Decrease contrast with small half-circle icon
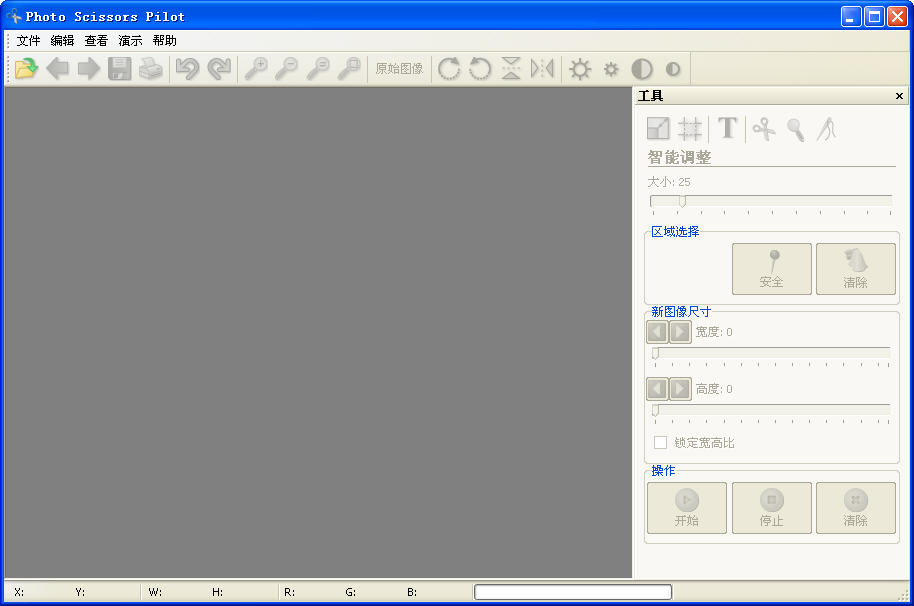This screenshot has height=606, width=914. tap(673, 69)
